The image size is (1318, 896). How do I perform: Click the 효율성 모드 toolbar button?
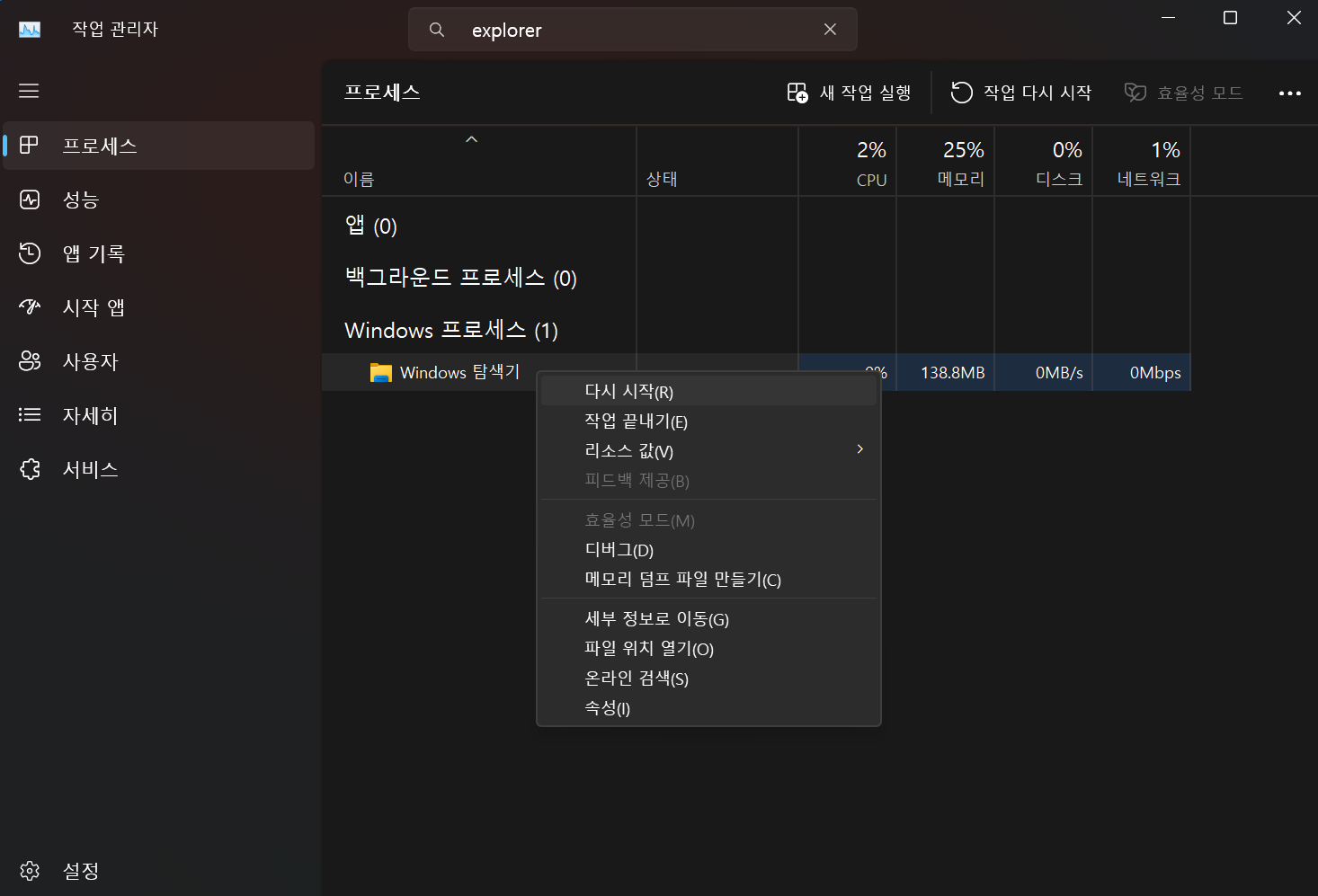coord(1183,93)
